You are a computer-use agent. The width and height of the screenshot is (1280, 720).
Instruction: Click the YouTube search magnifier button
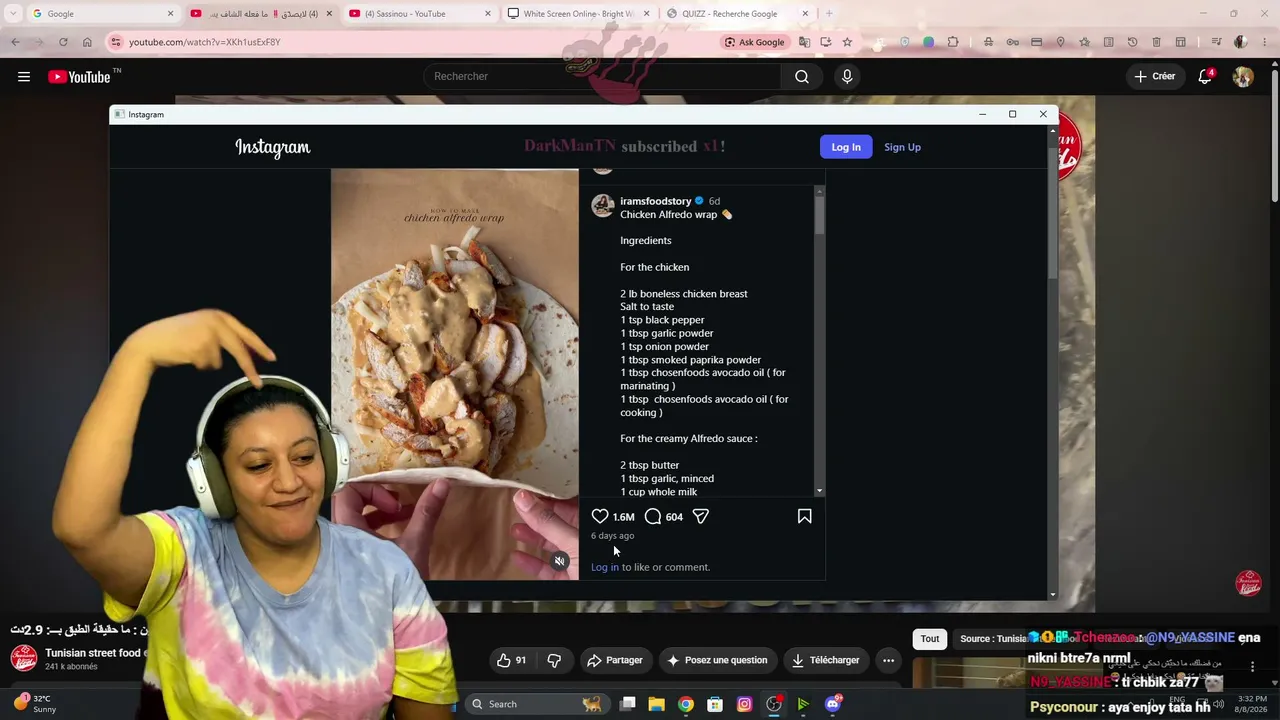(x=802, y=76)
